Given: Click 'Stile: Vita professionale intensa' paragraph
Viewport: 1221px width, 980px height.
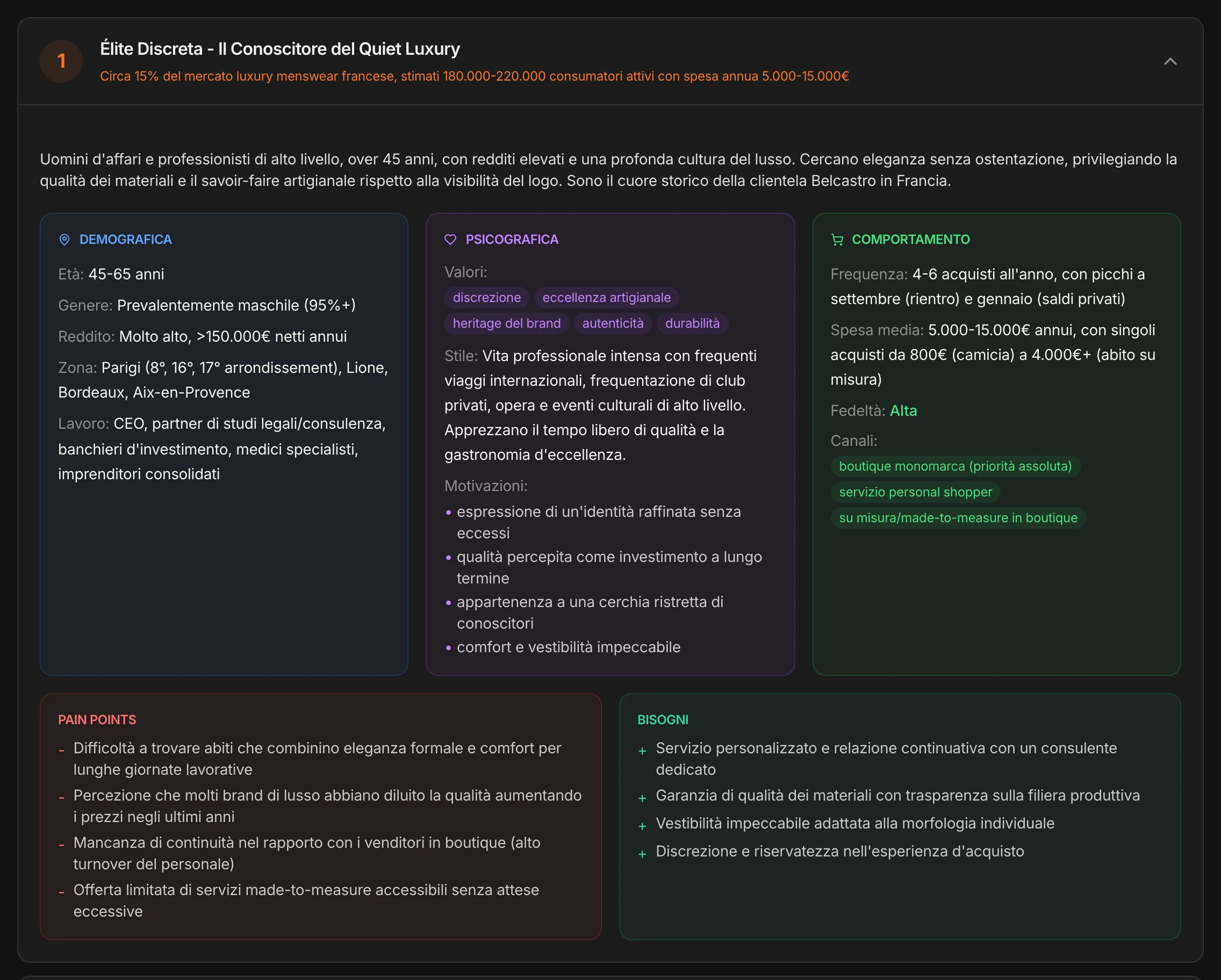Looking at the screenshot, I should (600, 405).
